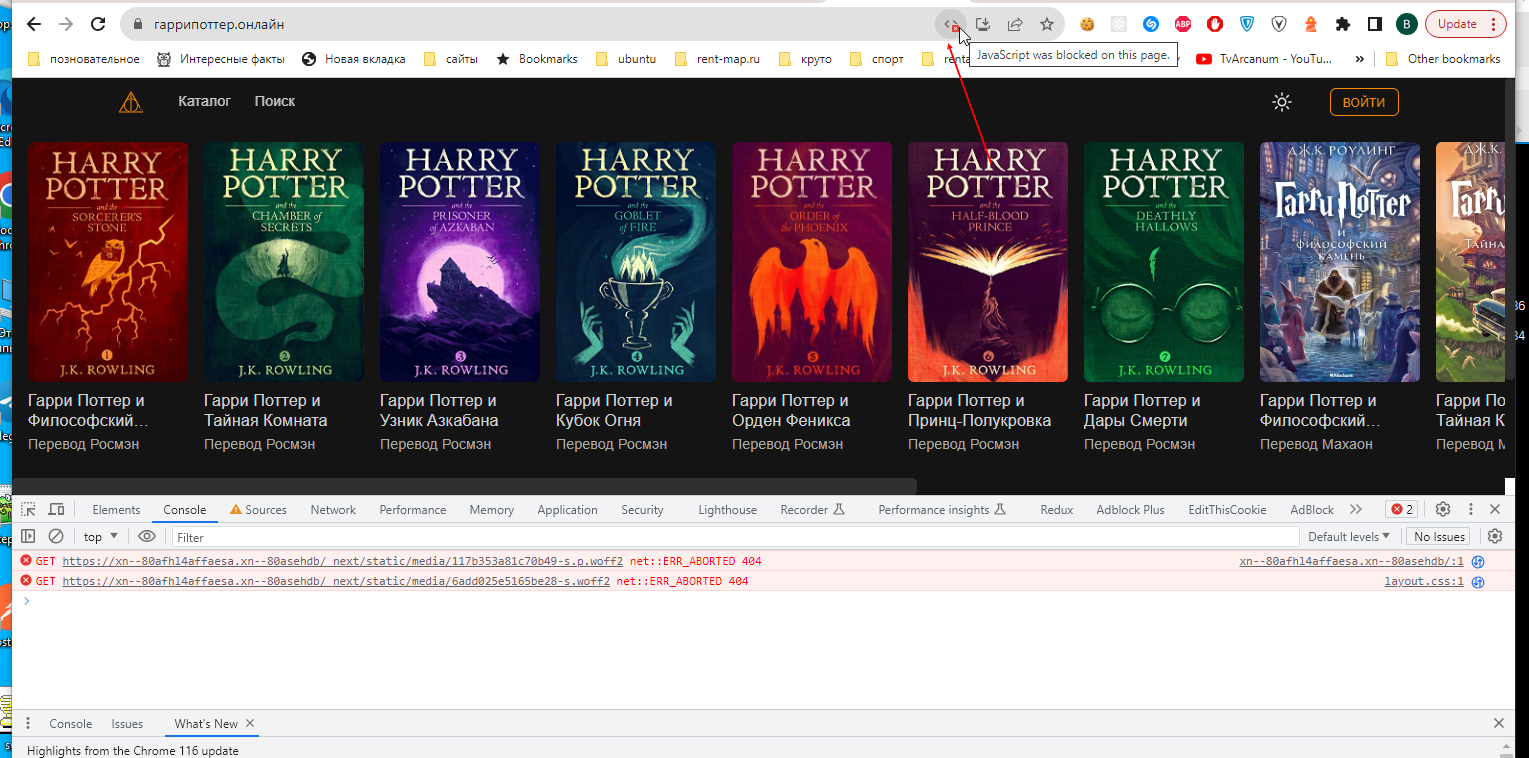Open DevTools settings via the gear icon
Screen dimensions: 1529x758
coord(1442,509)
